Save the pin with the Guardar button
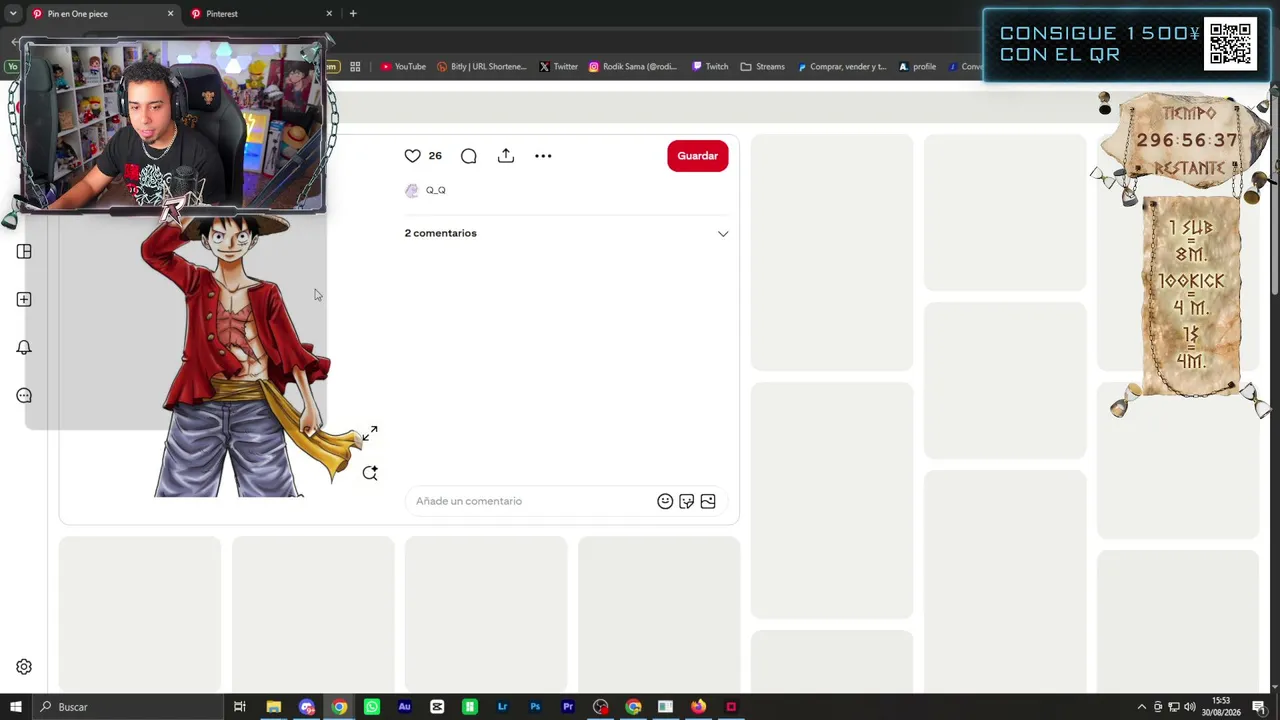The width and height of the screenshot is (1280, 720). pyautogui.click(x=698, y=156)
